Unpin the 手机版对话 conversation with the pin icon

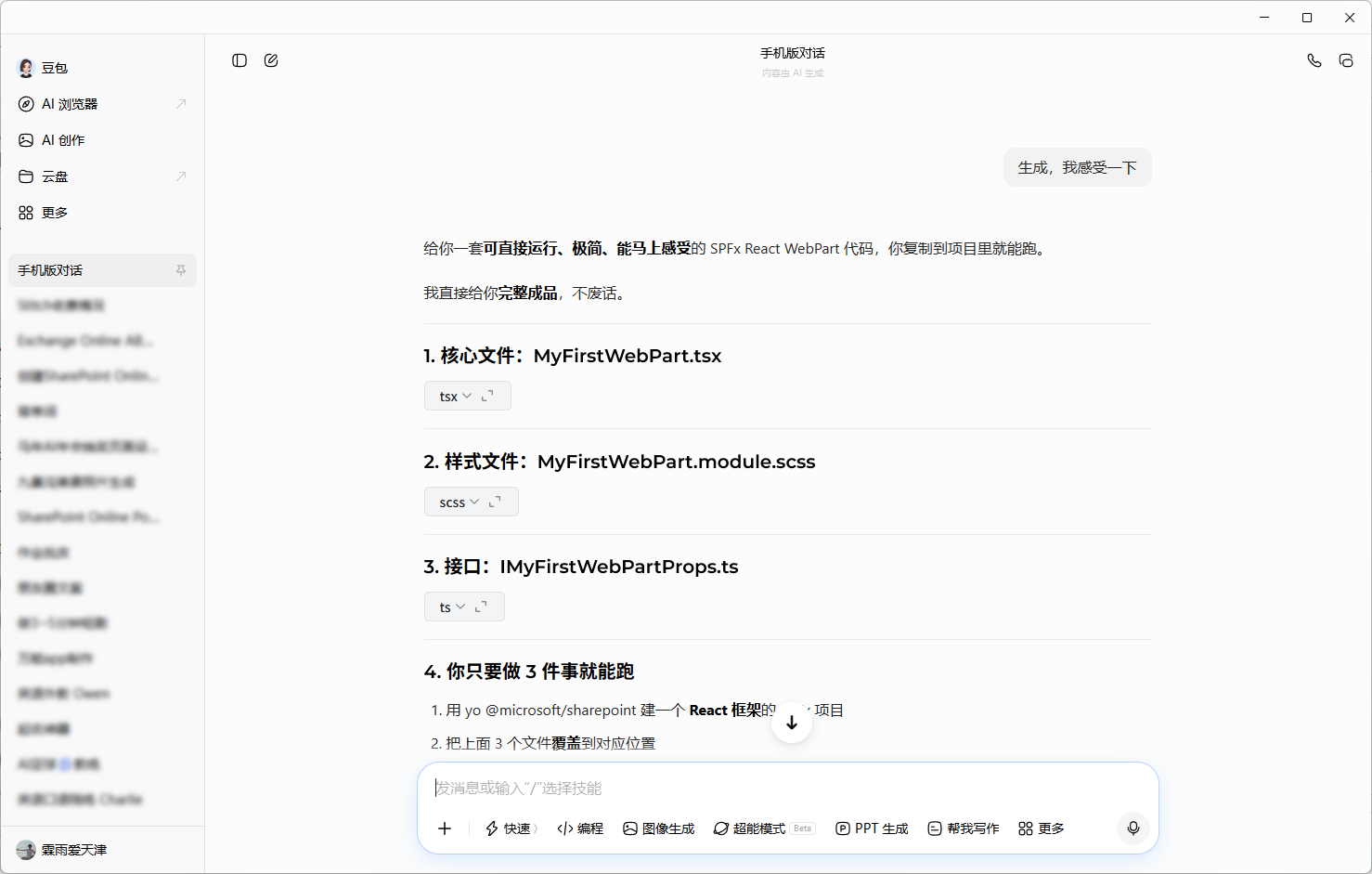pos(181,270)
